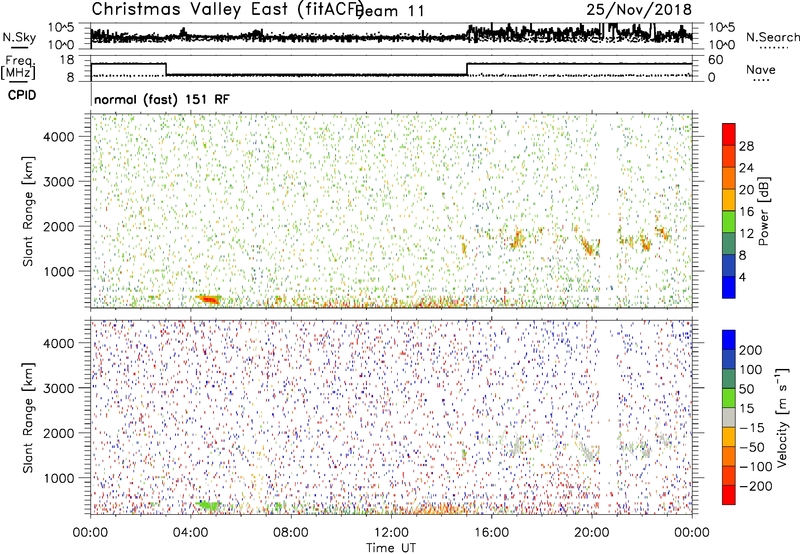The image size is (800, 554).
Task: Click the blue swatch at Power colorbar bottom
Action: (729, 287)
